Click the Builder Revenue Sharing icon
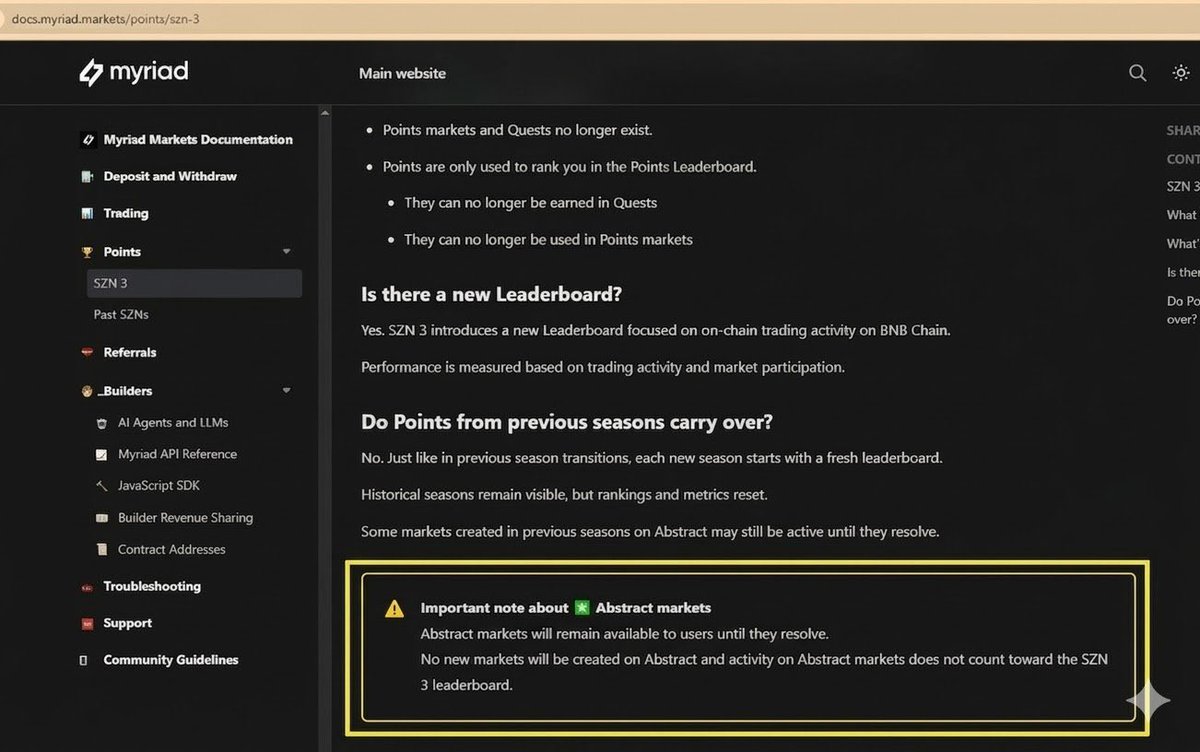Screen dimensions: 1200x752 pos(101,518)
